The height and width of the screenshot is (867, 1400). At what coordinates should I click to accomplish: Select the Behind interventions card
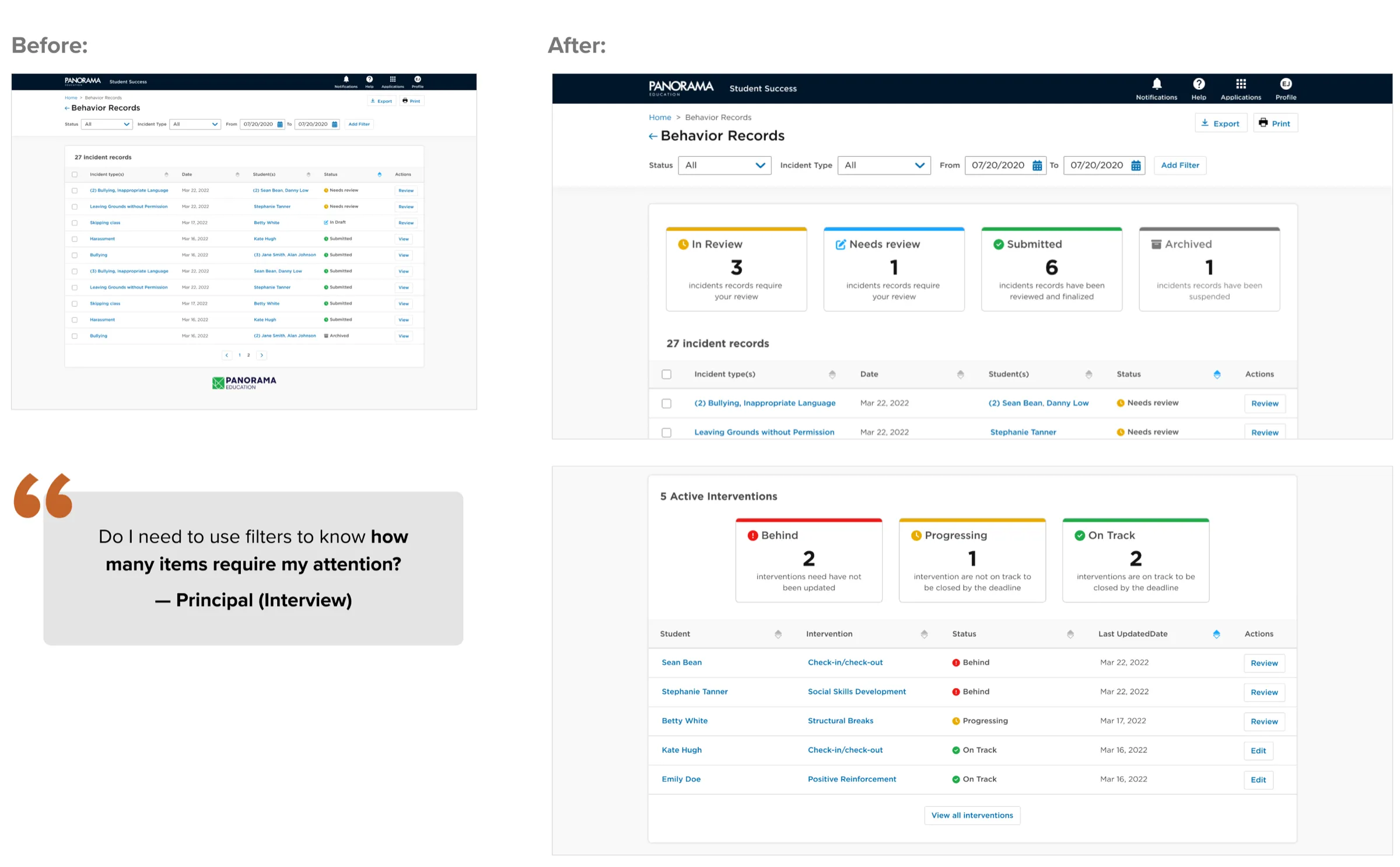click(x=808, y=560)
